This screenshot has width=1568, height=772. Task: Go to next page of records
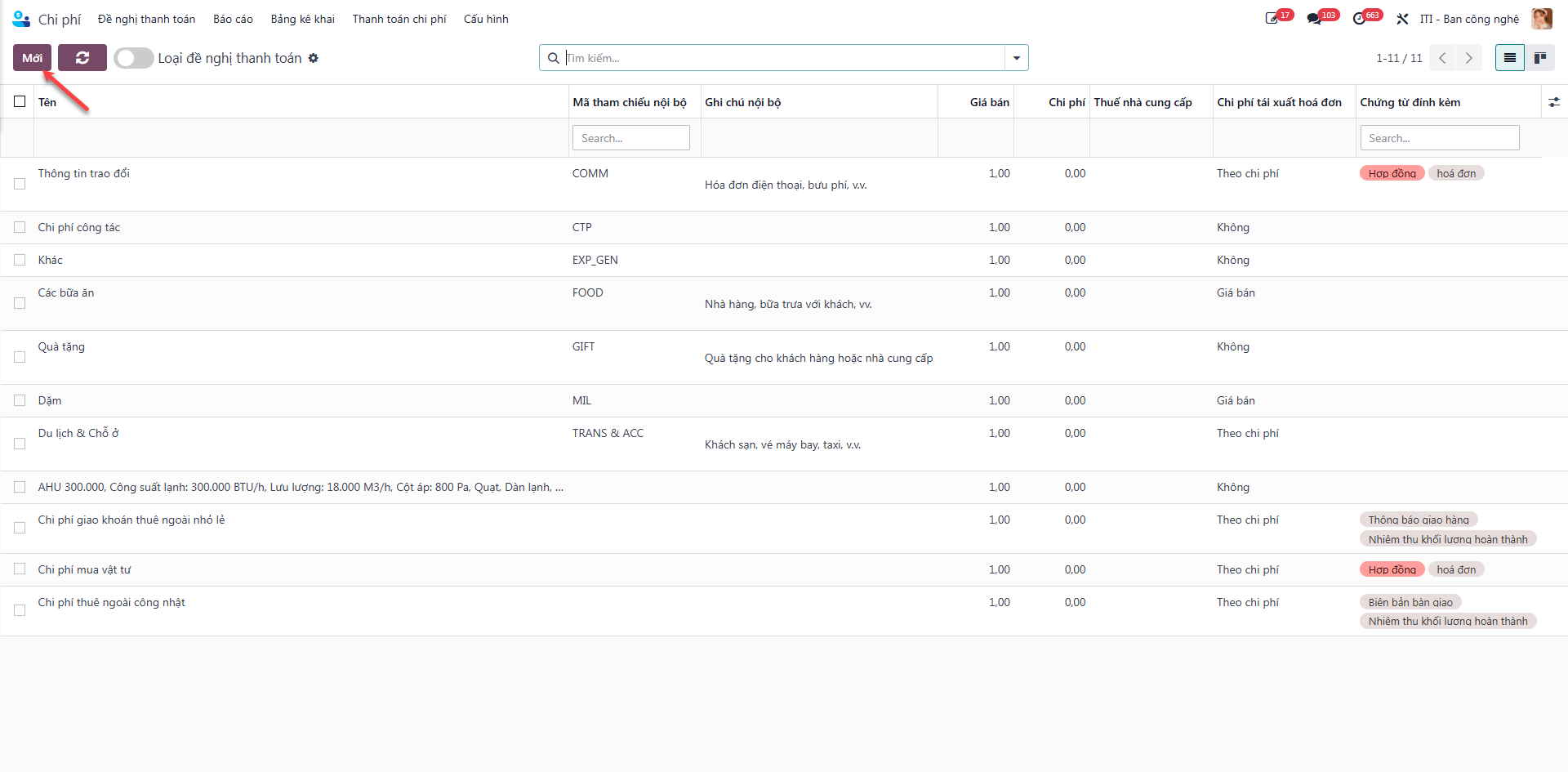pos(1469,58)
